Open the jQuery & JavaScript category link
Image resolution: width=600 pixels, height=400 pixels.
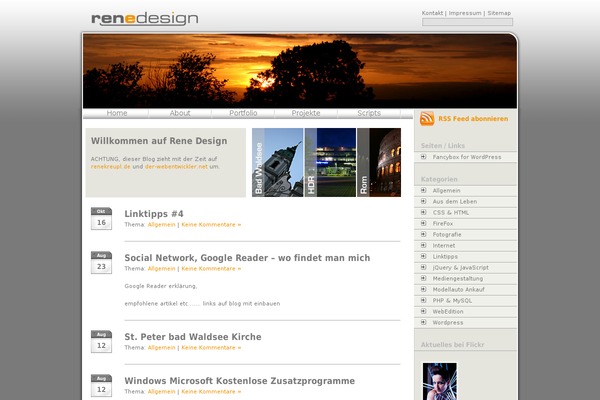point(461,268)
